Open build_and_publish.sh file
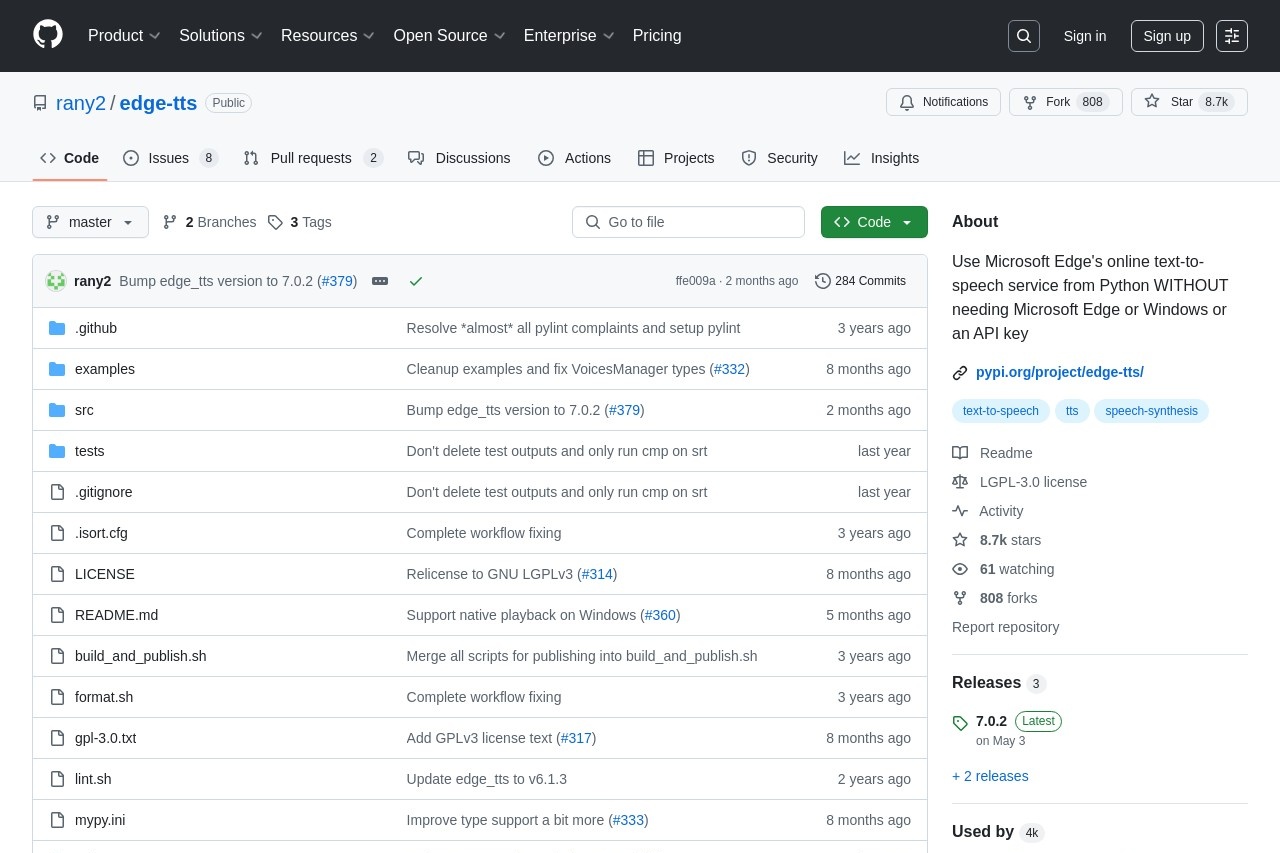1280x853 pixels. click(x=141, y=656)
